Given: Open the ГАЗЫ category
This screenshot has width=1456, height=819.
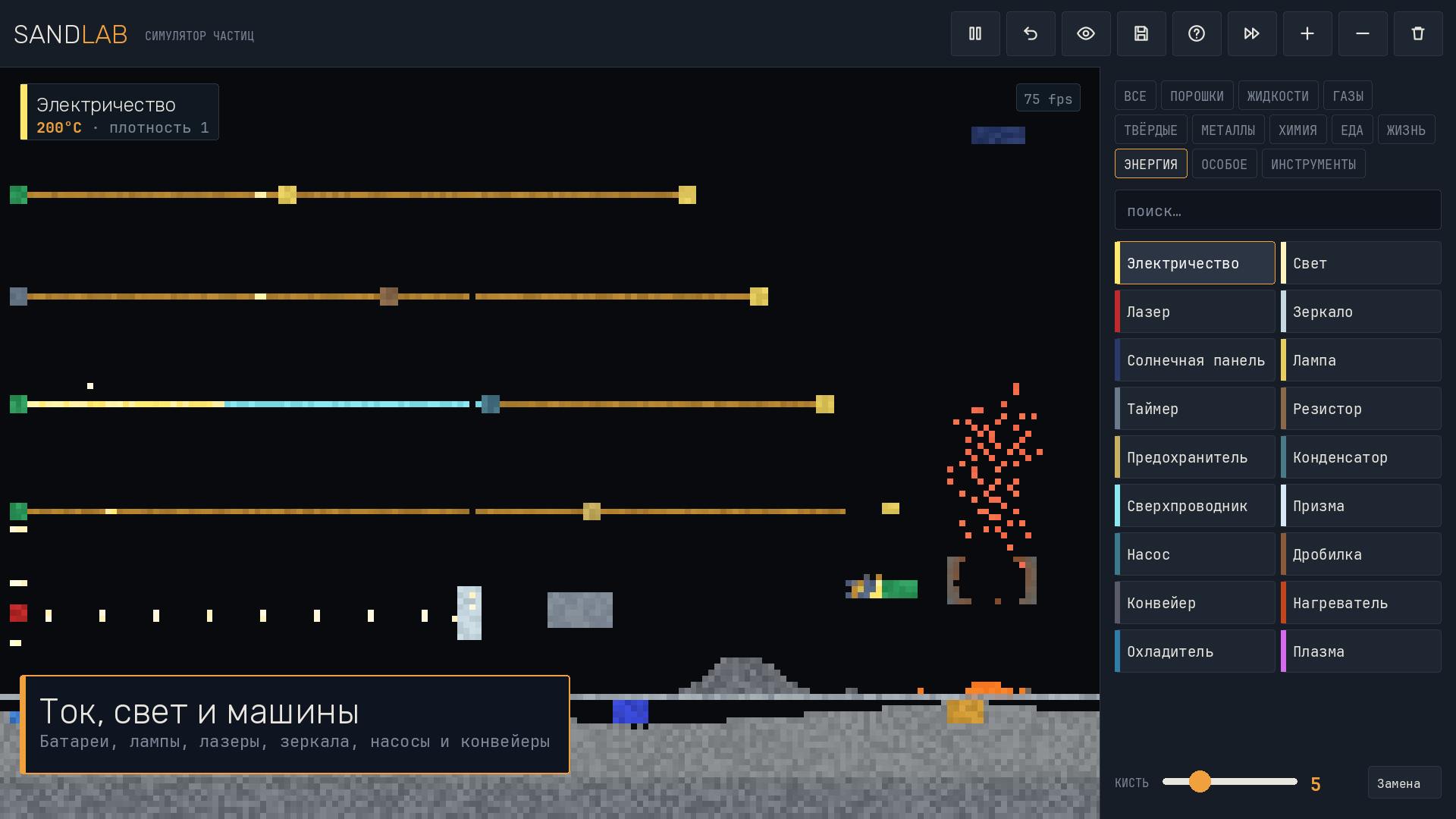Looking at the screenshot, I should coord(1348,96).
